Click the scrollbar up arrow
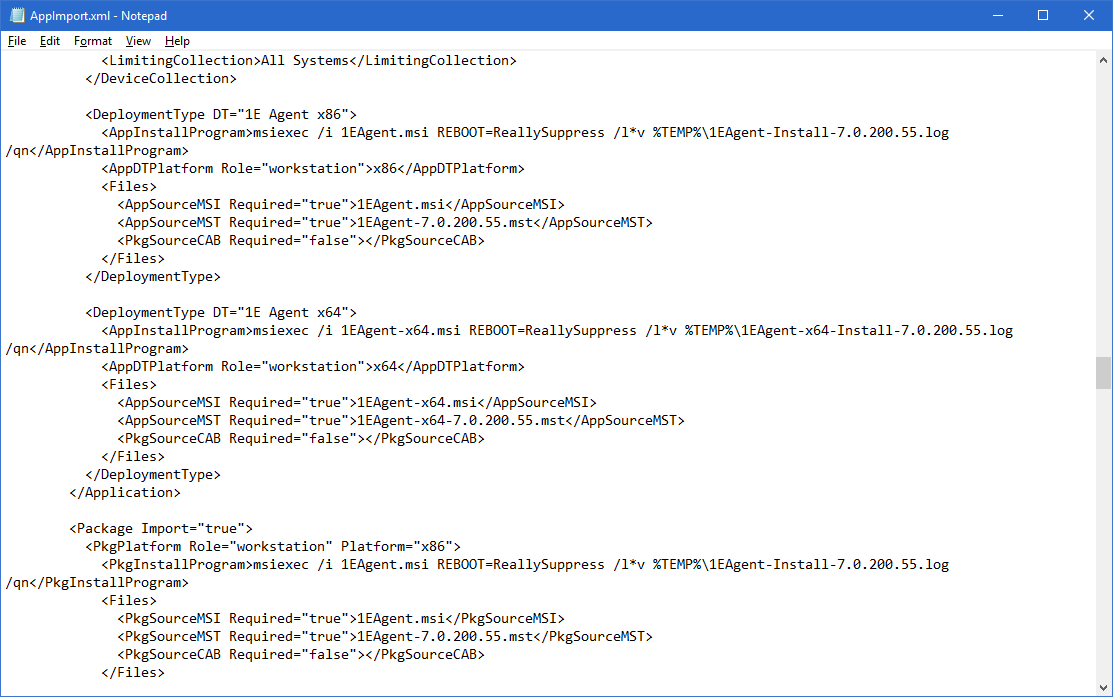 tap(1103, 59)
